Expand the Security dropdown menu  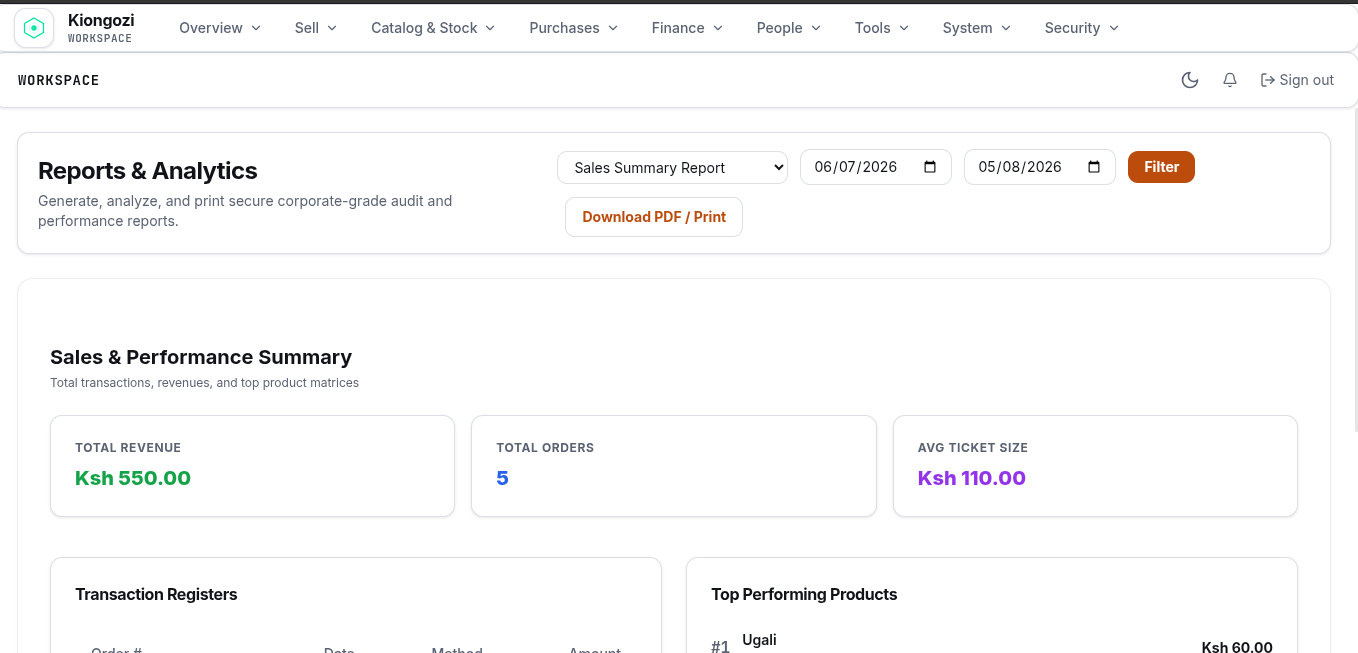pyautogui.click(x=1082, y=28)
